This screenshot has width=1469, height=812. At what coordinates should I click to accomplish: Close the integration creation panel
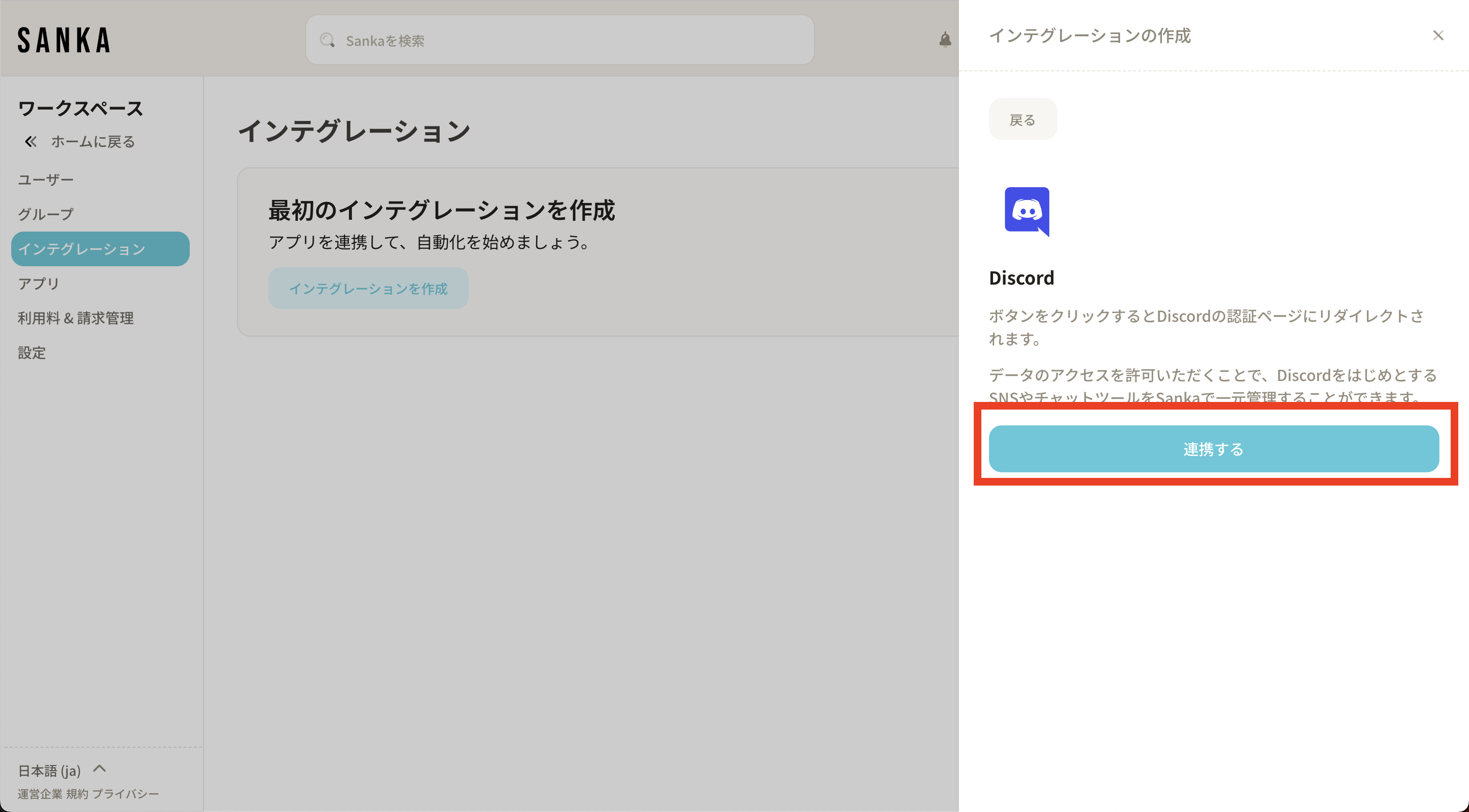tap(1438, 35)
